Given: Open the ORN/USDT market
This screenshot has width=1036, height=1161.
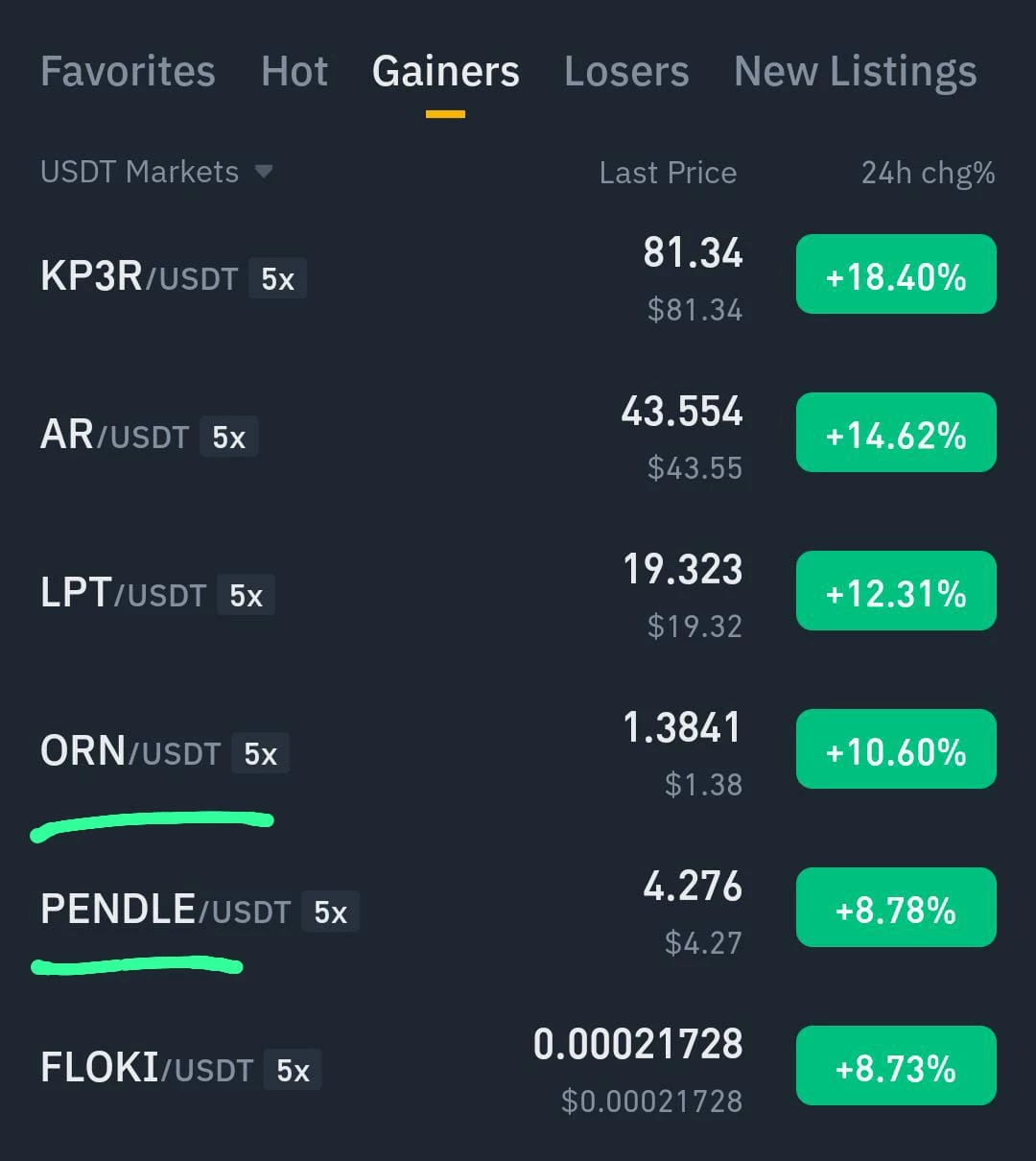Looking at the screenshot, I should pyautogui.click(x=518, y=753).
